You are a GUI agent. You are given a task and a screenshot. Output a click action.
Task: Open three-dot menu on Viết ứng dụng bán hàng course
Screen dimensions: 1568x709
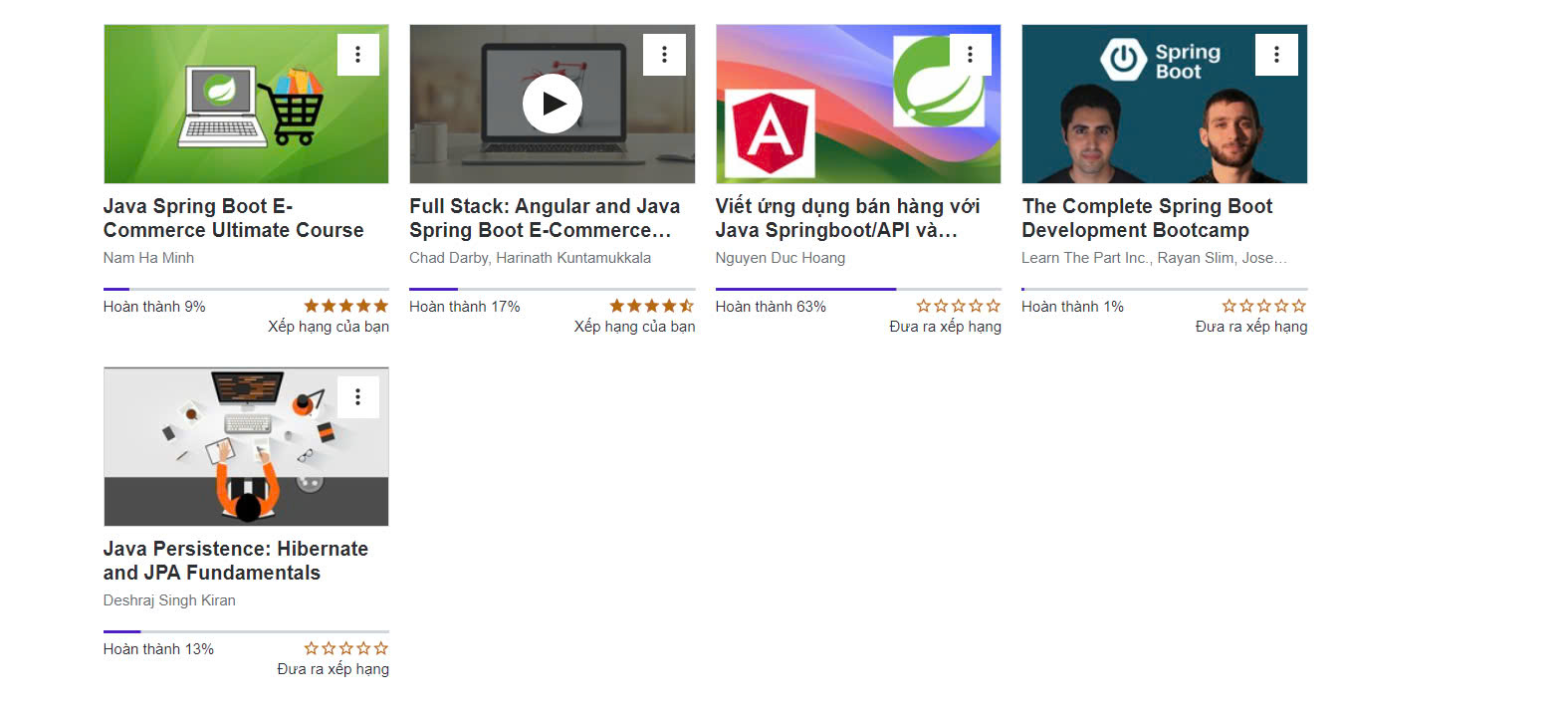971,55
